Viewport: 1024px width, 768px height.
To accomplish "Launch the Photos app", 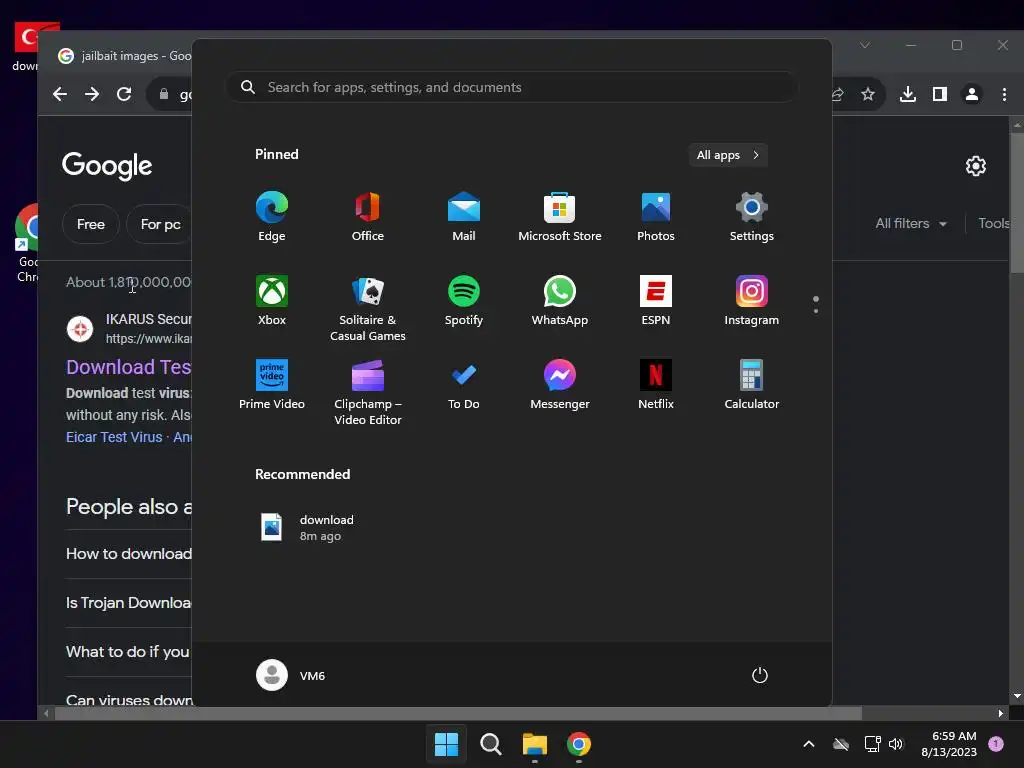I will [x=656, y=217].
